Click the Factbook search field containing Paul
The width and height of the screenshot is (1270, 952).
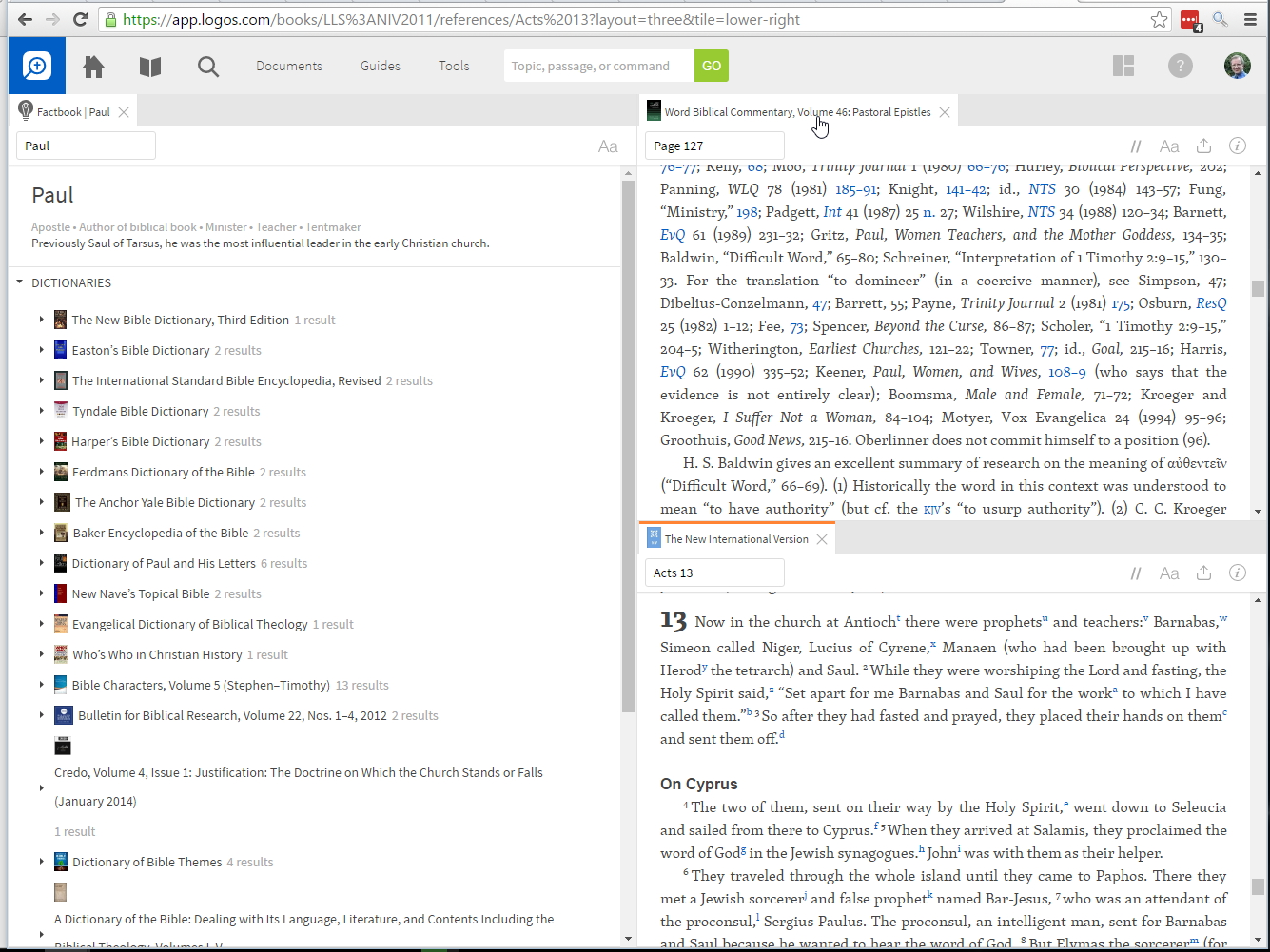[x=86, y=146]
